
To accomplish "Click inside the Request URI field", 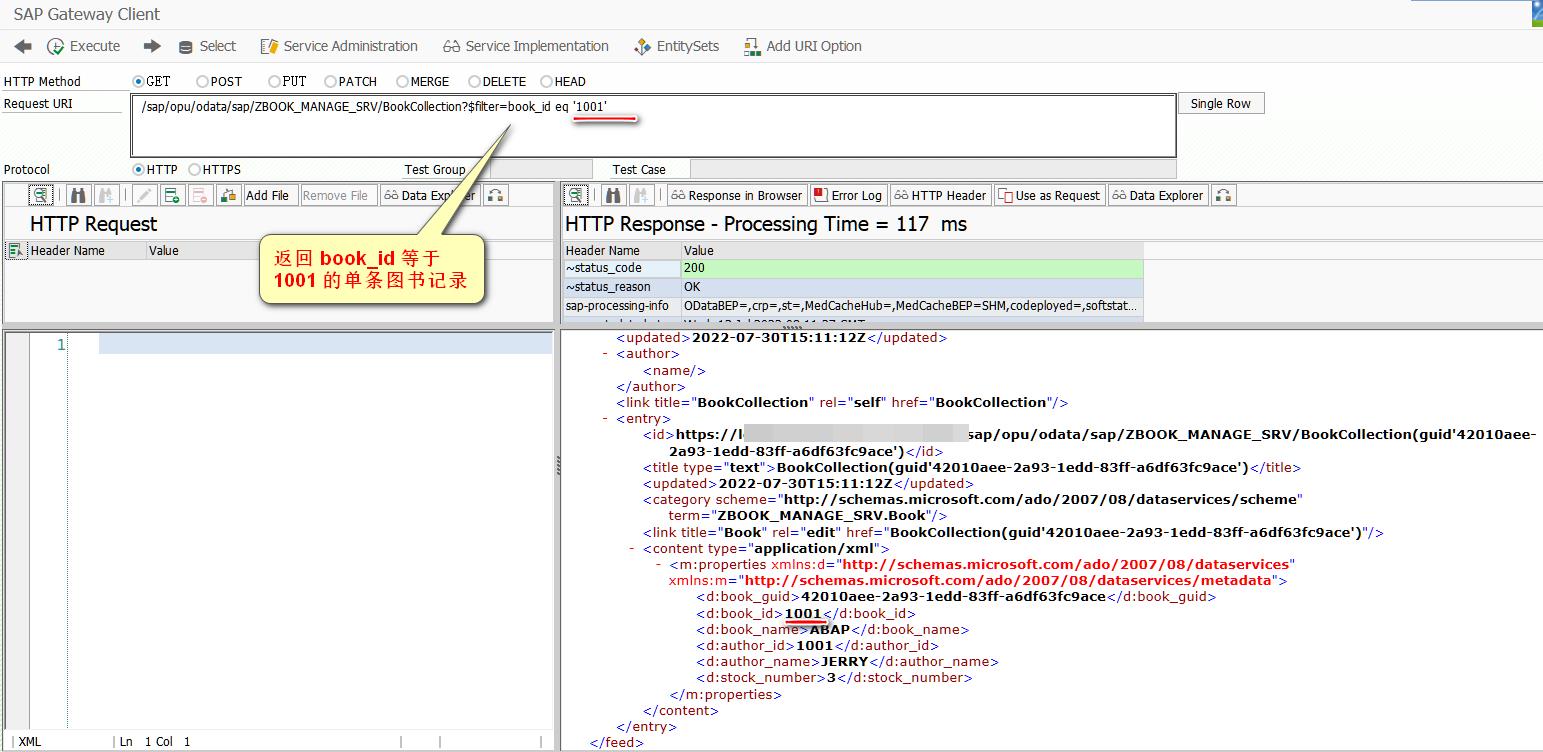I will click(654, 126).
